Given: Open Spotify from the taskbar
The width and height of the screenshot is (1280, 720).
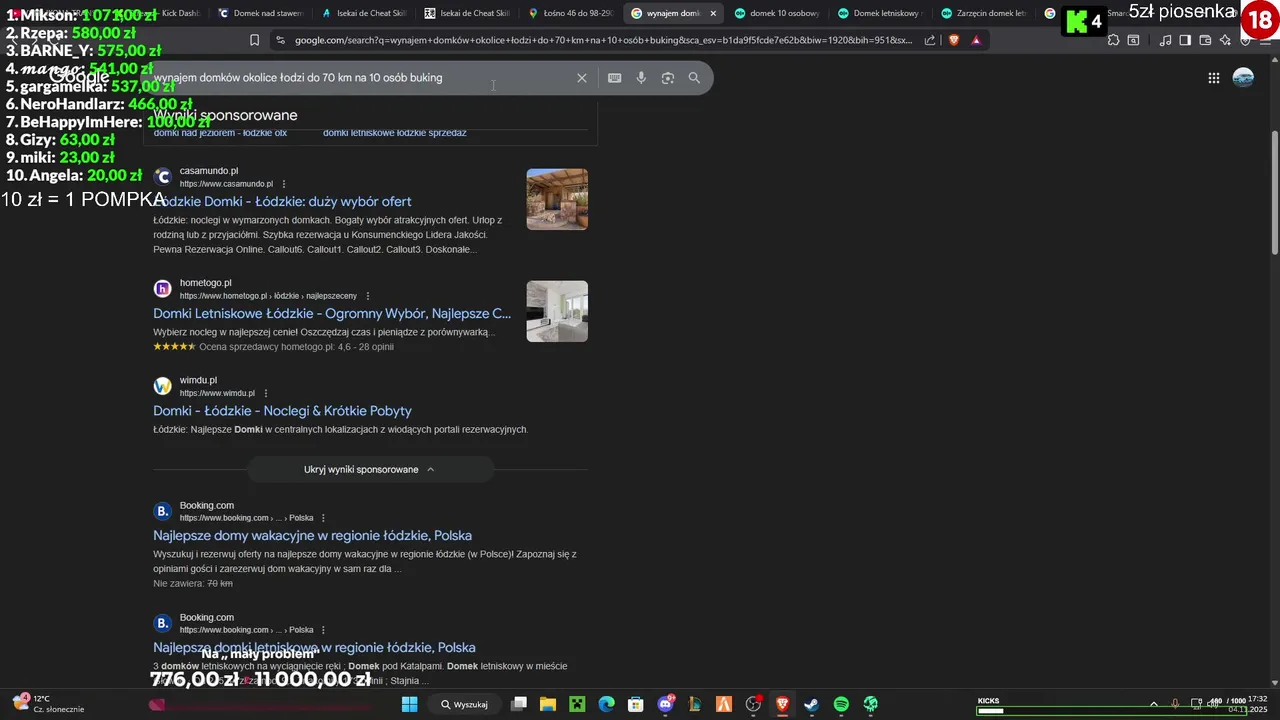Looking at the screenshot, I should pos(841,704).
